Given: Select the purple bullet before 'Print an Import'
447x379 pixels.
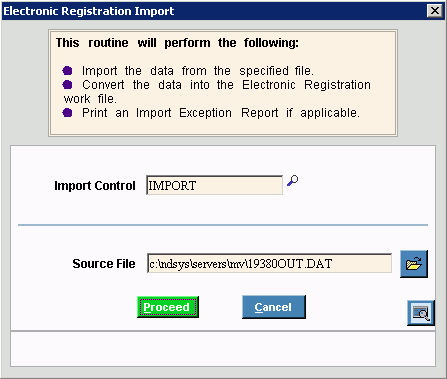Looking at the screenshot, I should point(67,113).
